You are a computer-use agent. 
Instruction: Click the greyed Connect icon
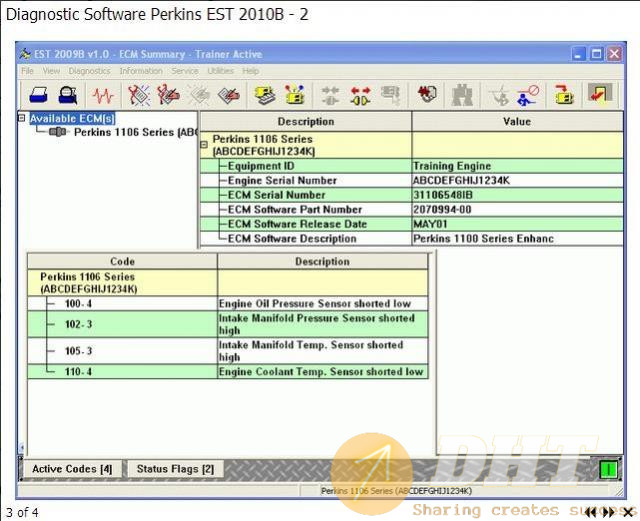330,96
